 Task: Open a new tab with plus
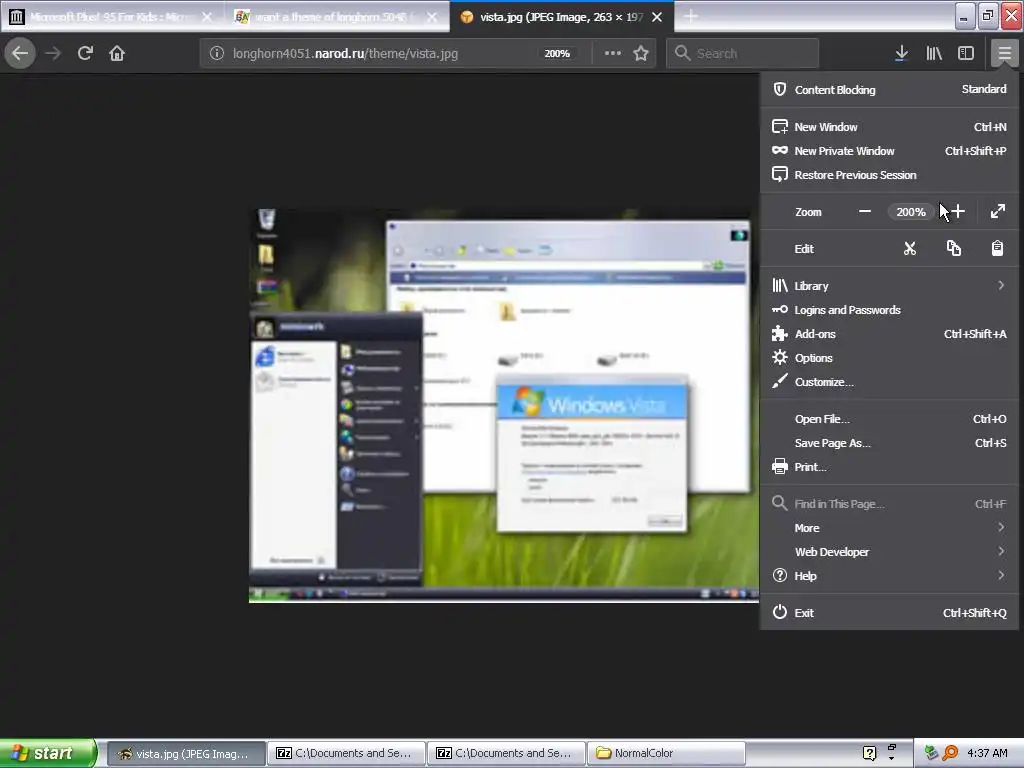click(x=691, y=17)
